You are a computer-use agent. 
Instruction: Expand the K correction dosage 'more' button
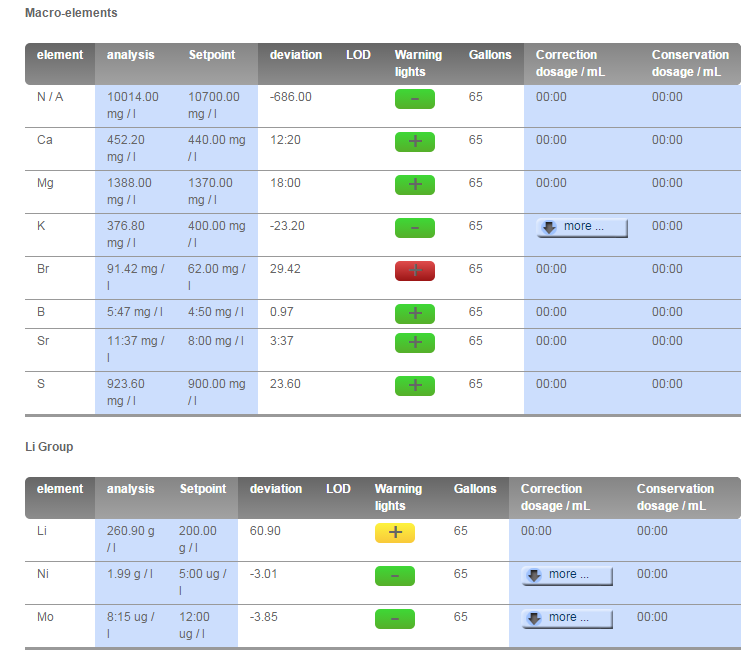click(x=582, y=228)
